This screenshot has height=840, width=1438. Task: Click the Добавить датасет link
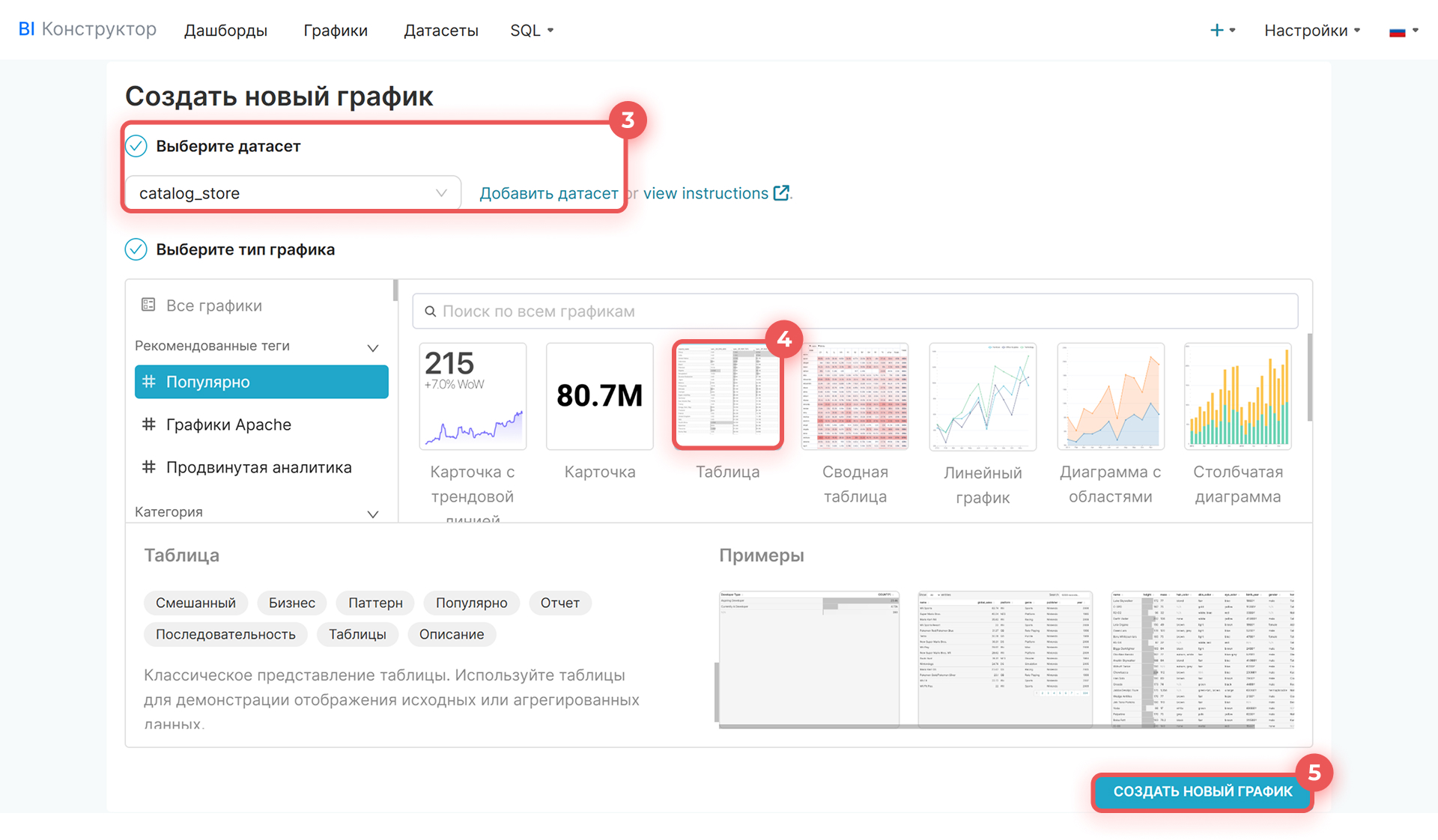(x=548, y=193)
